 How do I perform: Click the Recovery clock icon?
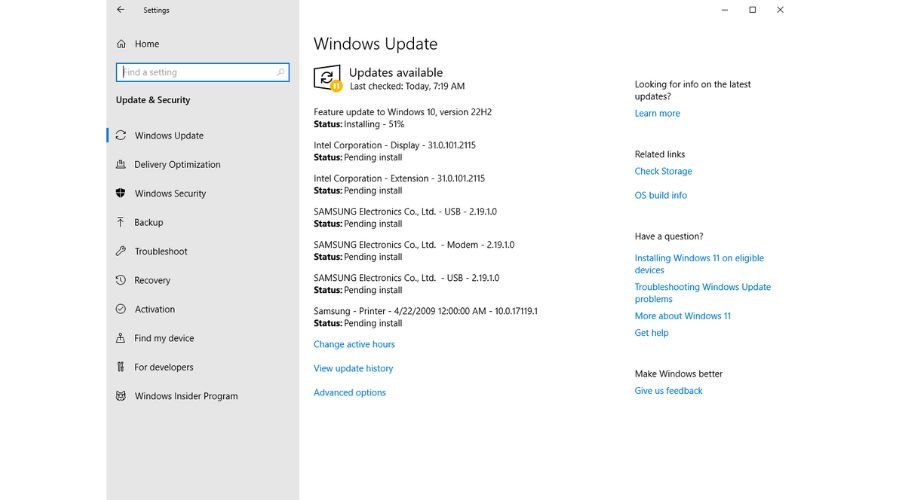coord(121,280)
